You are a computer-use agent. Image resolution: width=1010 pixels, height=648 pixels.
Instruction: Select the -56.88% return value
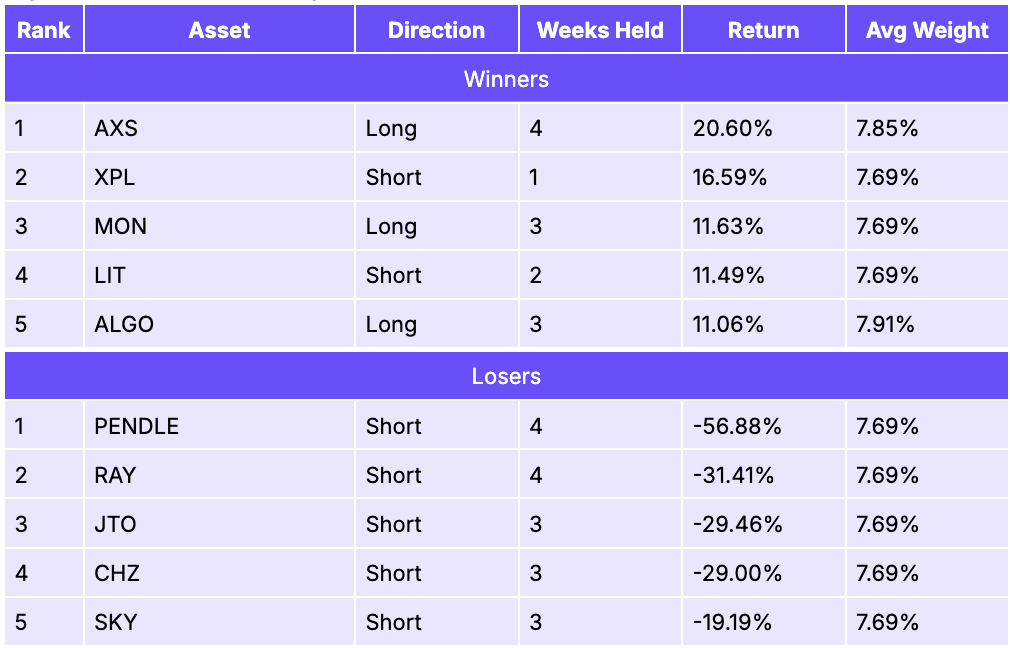(x=737, y=426)
